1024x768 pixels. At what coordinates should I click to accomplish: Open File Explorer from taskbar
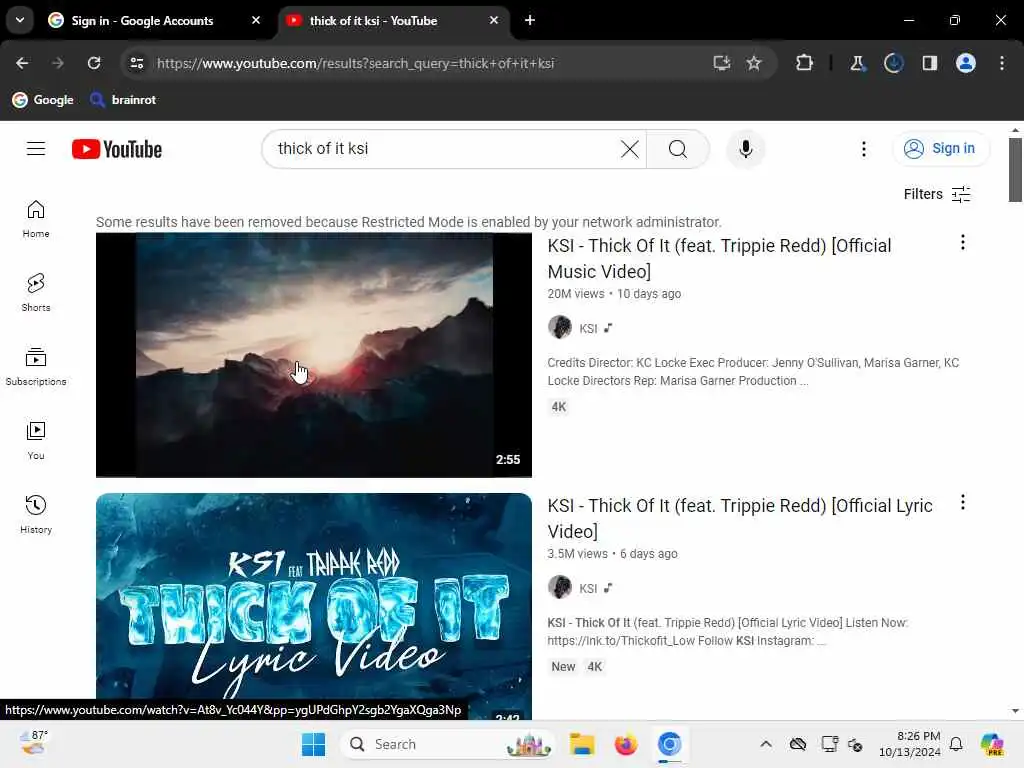click(x=581, y=744)
